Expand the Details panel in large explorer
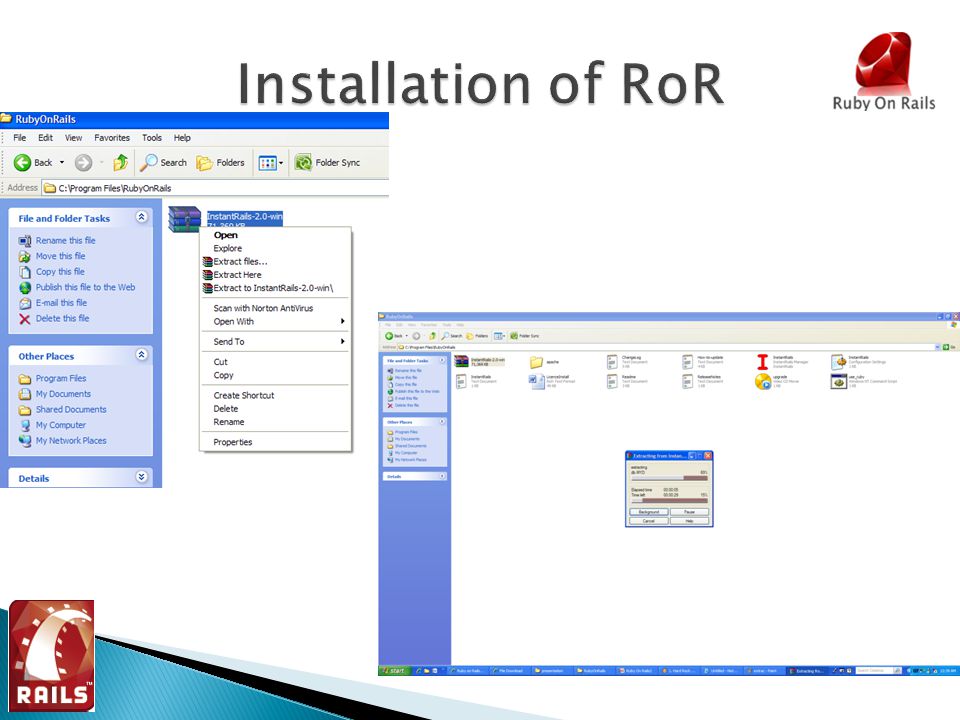This screenshot has height=720, width=960. pyautogui.click(x=141, y=477)
